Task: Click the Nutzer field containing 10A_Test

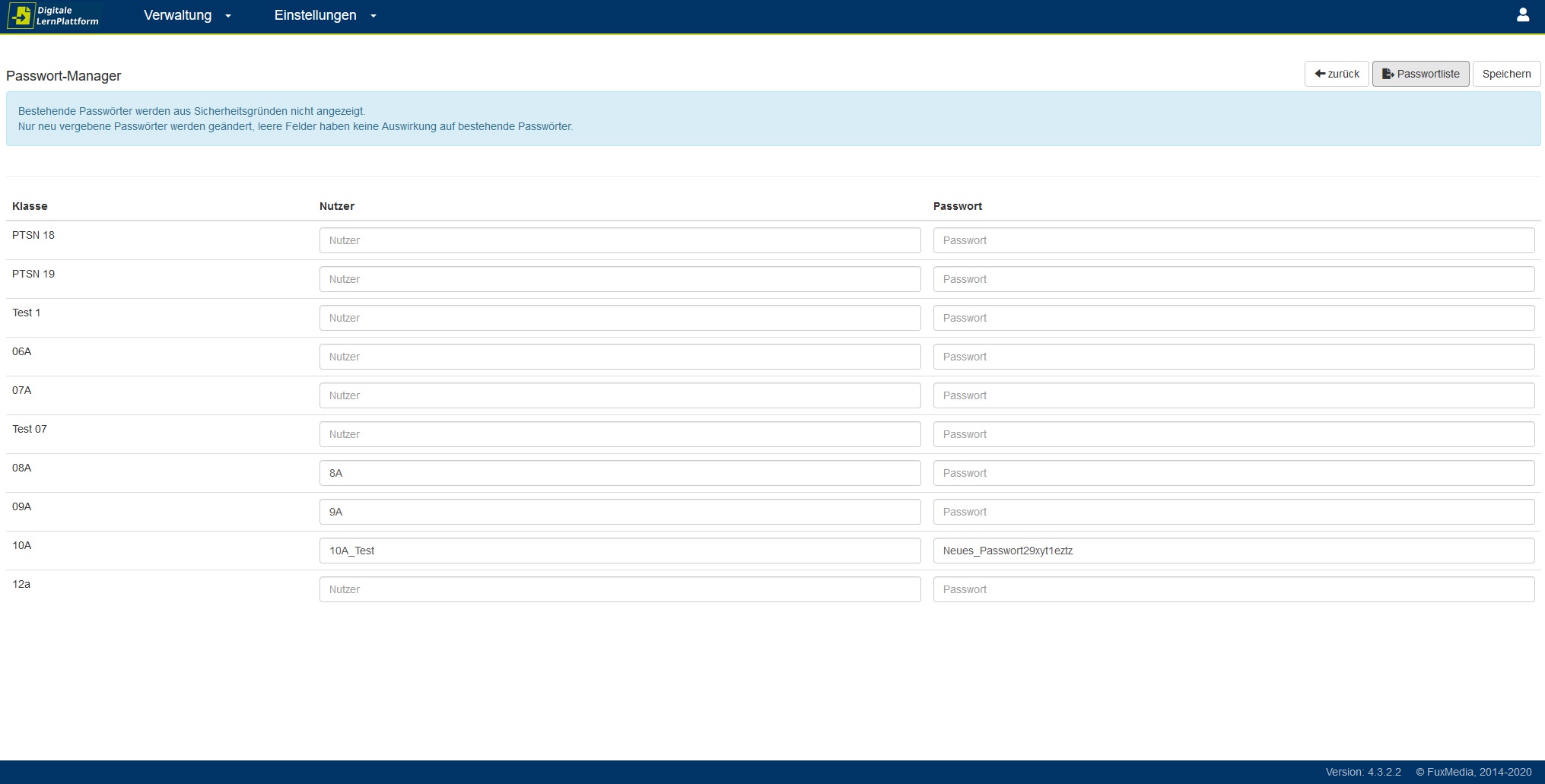Action: pos(620,551)
